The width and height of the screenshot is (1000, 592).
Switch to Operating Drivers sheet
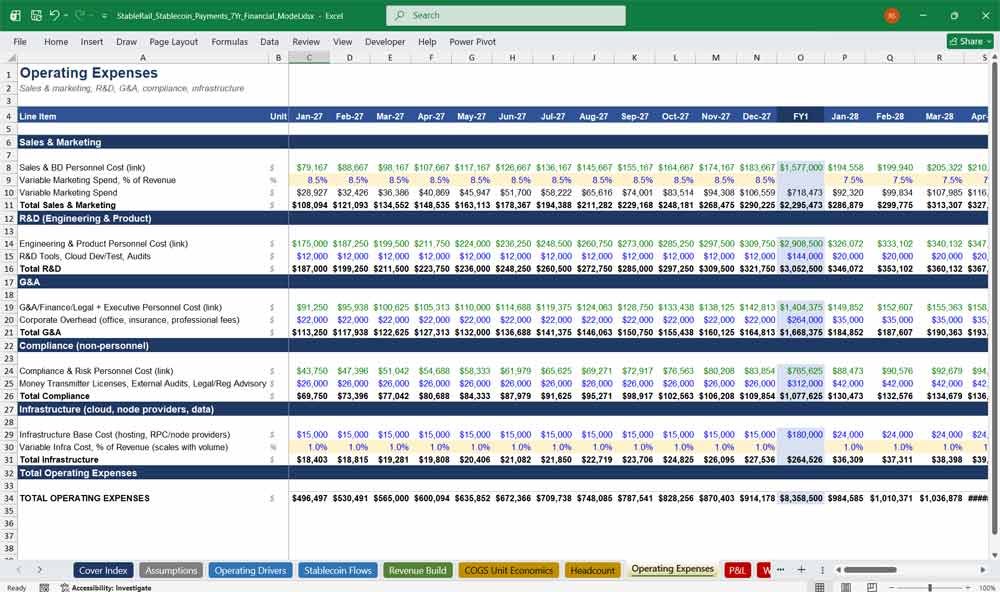click(250, 570)
